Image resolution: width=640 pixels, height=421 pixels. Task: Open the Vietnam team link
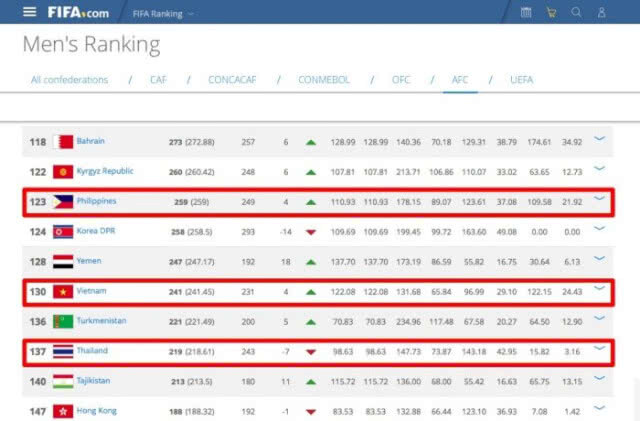(x=91, y=291)
